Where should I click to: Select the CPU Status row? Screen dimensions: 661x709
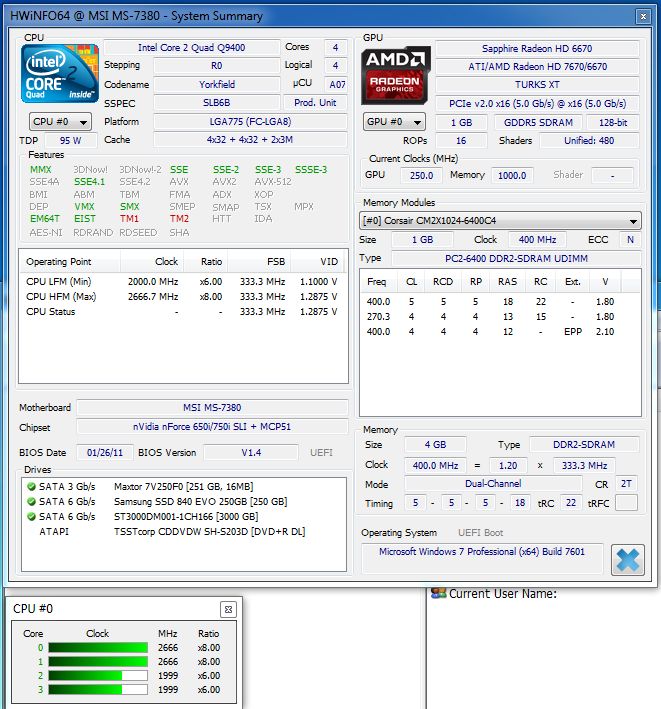click(183, 312)
